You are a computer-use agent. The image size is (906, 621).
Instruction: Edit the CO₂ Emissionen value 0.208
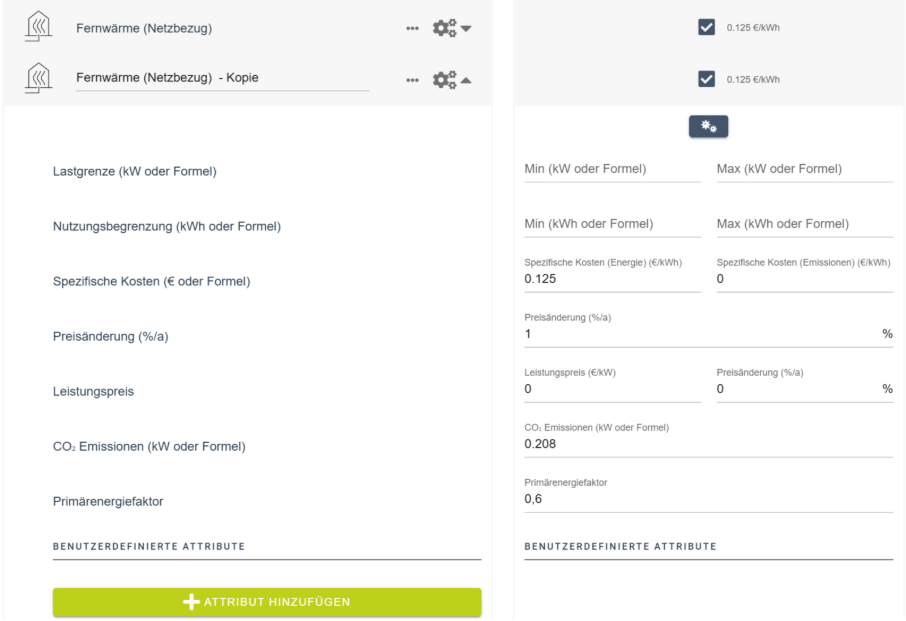click(x=708, y=444)
